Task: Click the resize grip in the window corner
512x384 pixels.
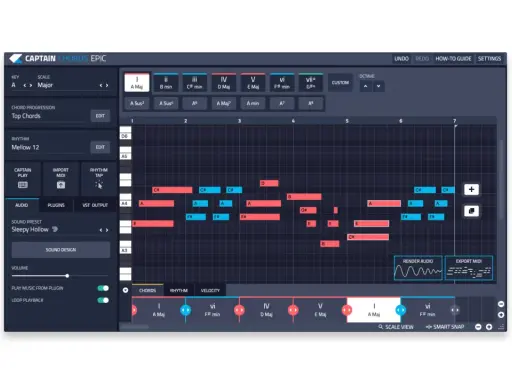Action: point(501,327)
